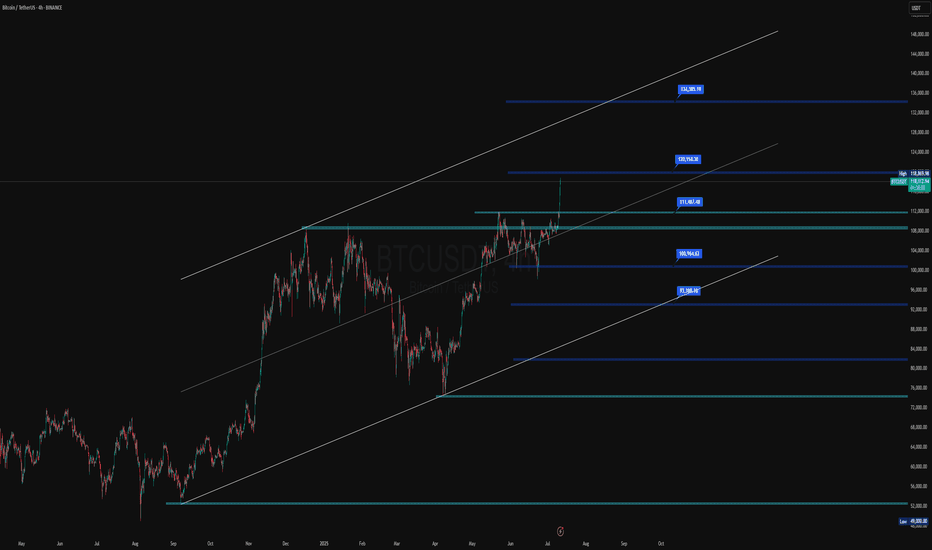Select the blue price callout starting with 120,
This screenshot has width=932, height=550.
pos(688,159)
